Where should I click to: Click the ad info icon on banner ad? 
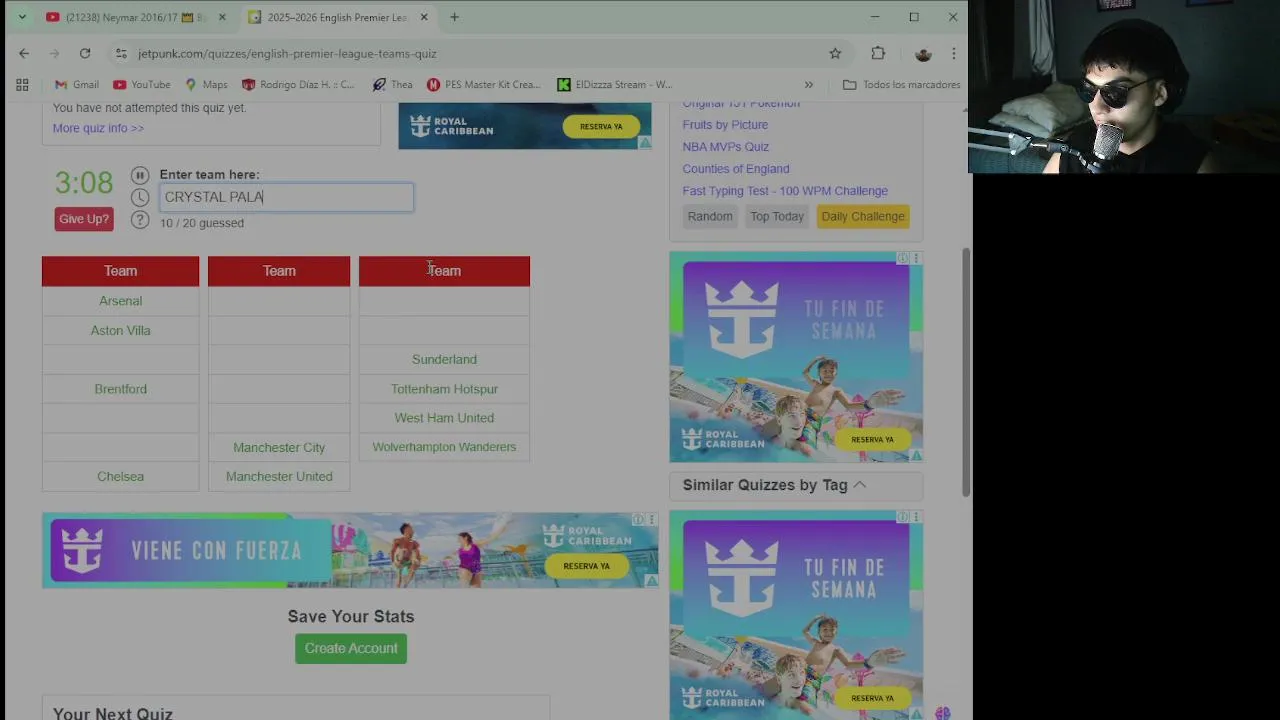point(638,520)
